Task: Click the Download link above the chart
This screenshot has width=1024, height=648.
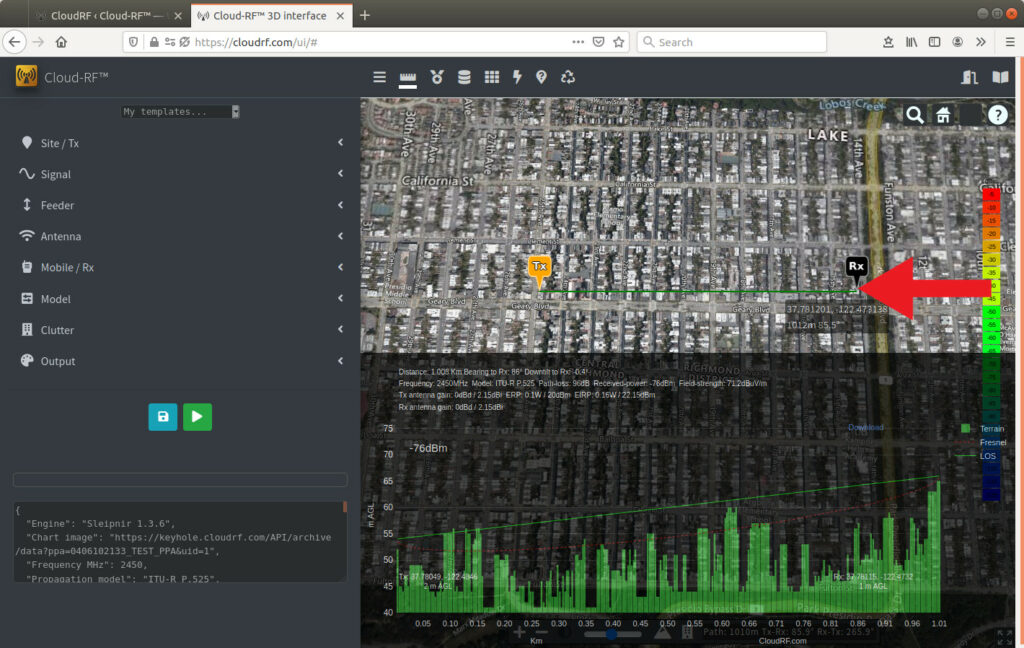Action: pyautogui.click(x=865, y=427)
